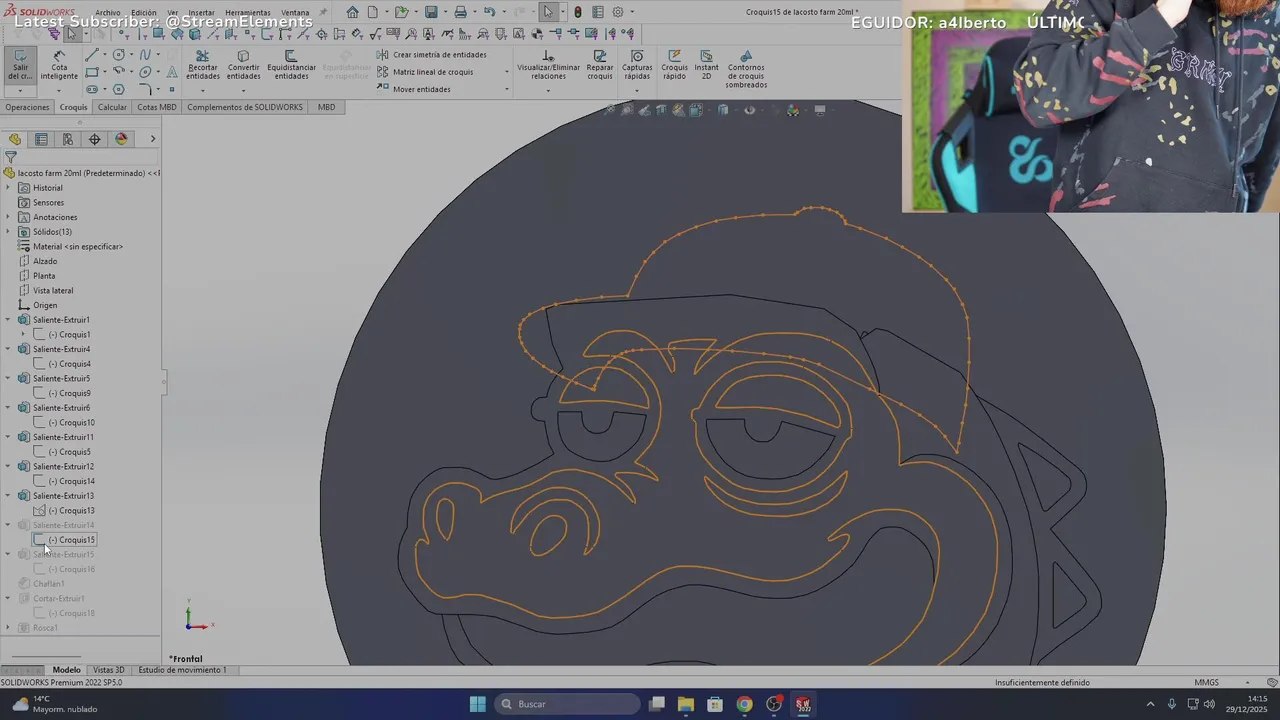
Task: Expand more manager tabs arrow
Action: (x=153, y=139)
